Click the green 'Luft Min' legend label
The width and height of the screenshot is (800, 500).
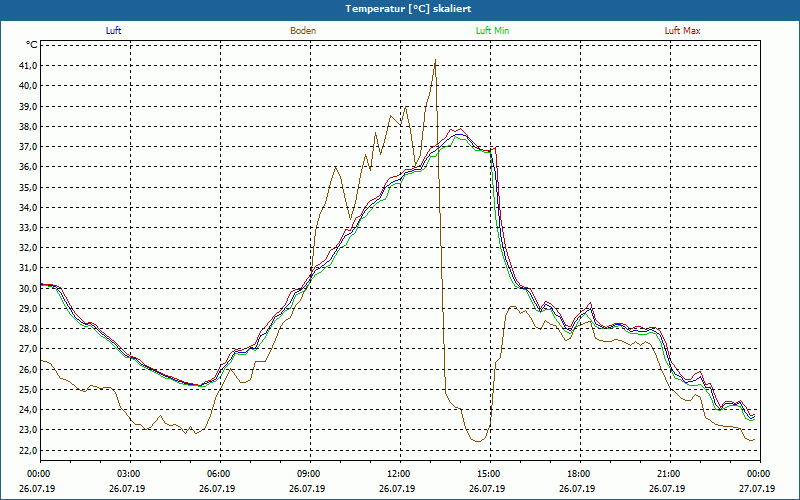click(x=492, y=31)
